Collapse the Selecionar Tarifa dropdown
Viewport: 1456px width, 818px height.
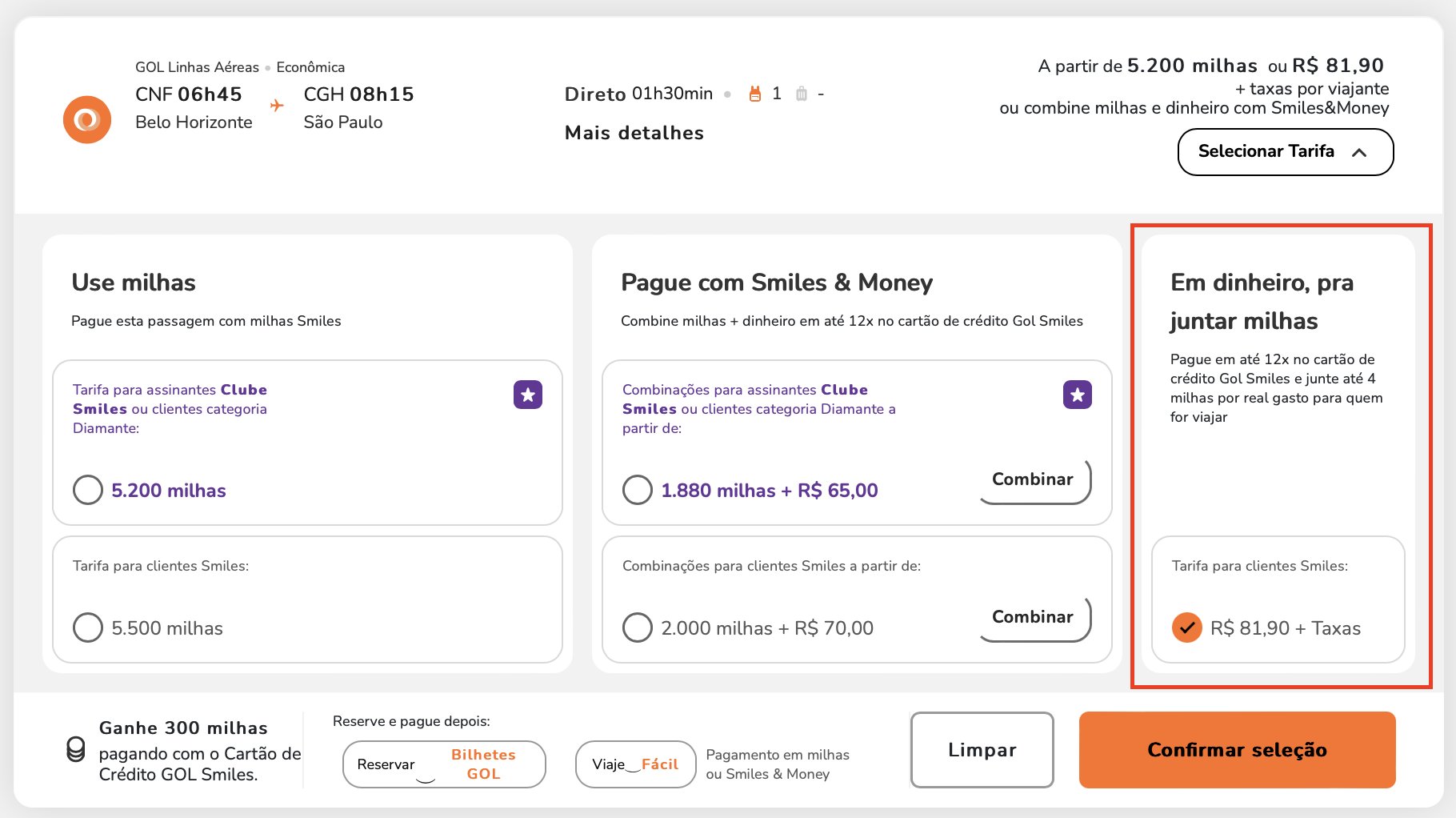1286,152
